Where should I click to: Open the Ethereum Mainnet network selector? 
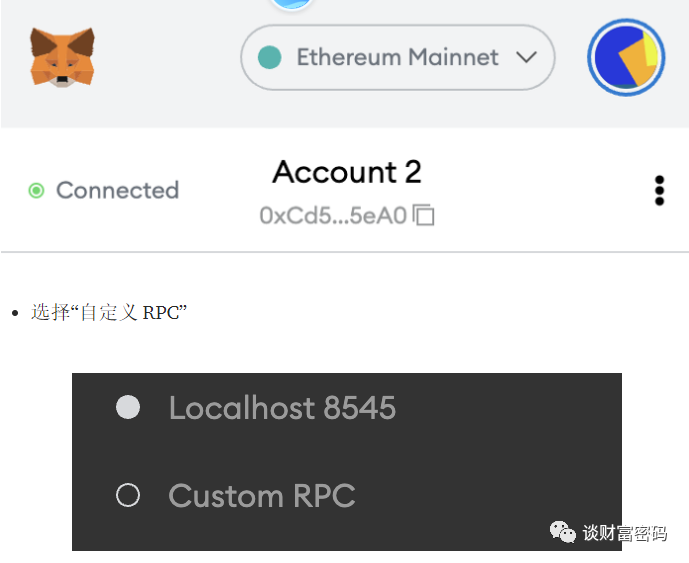[x=398, y=58]
